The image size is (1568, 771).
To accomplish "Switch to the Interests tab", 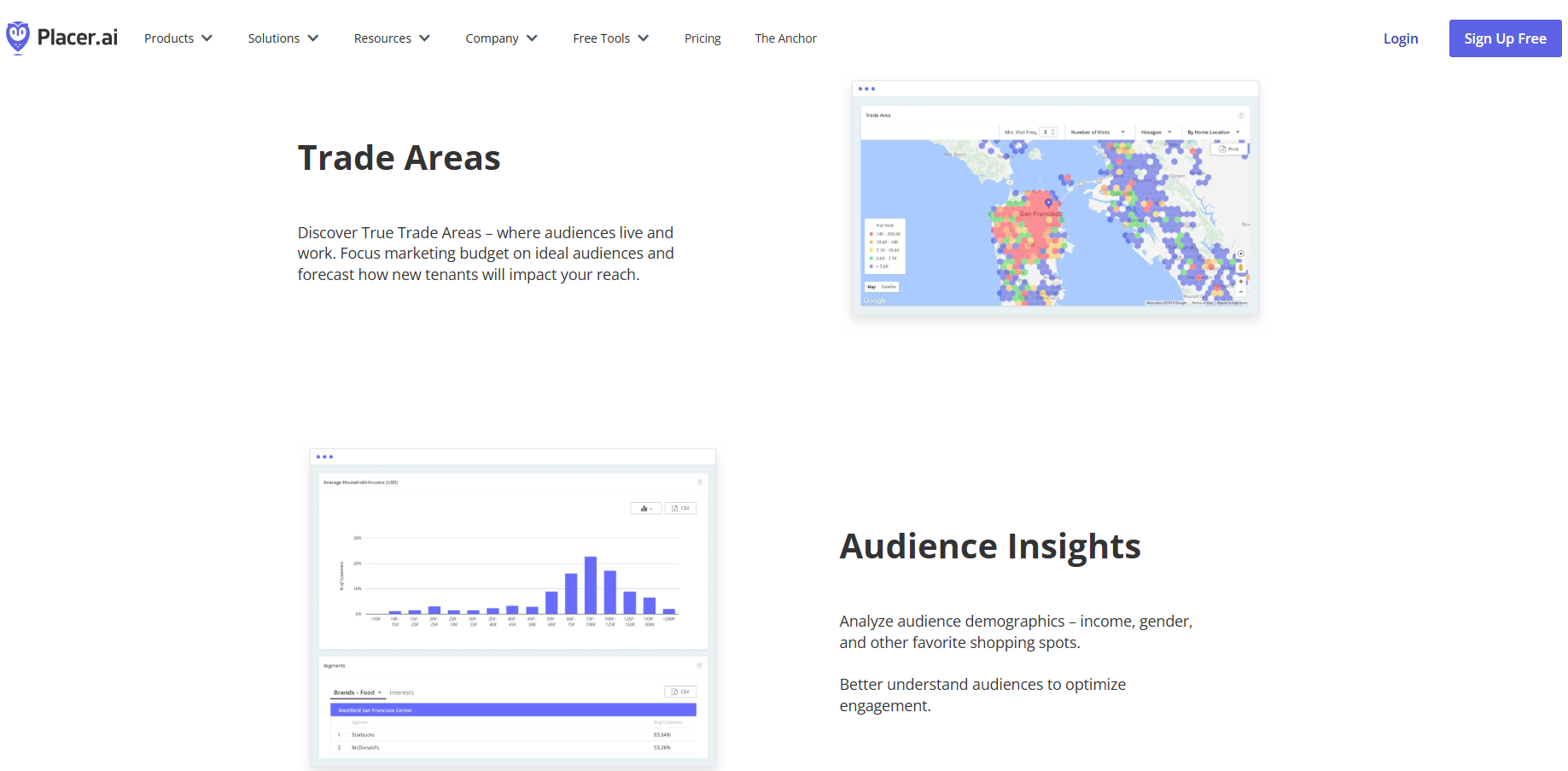I will pos(401,693).
